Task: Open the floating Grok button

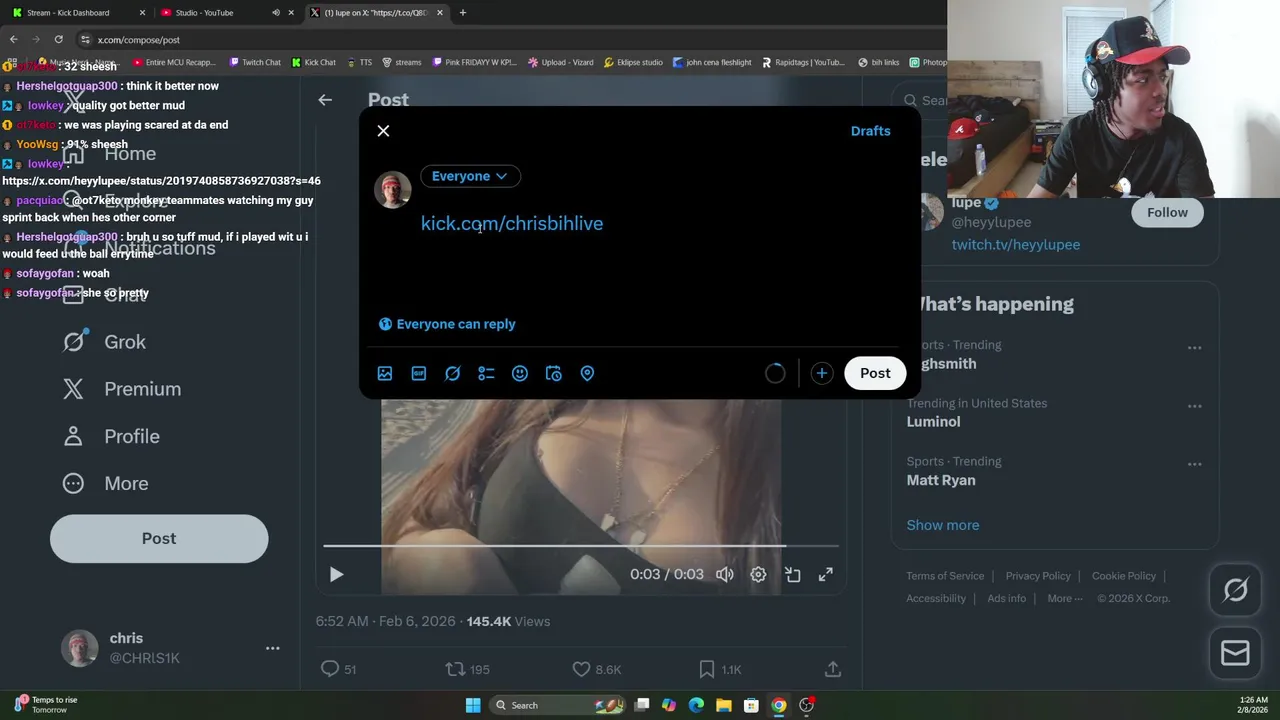Action: point(1235,590)
